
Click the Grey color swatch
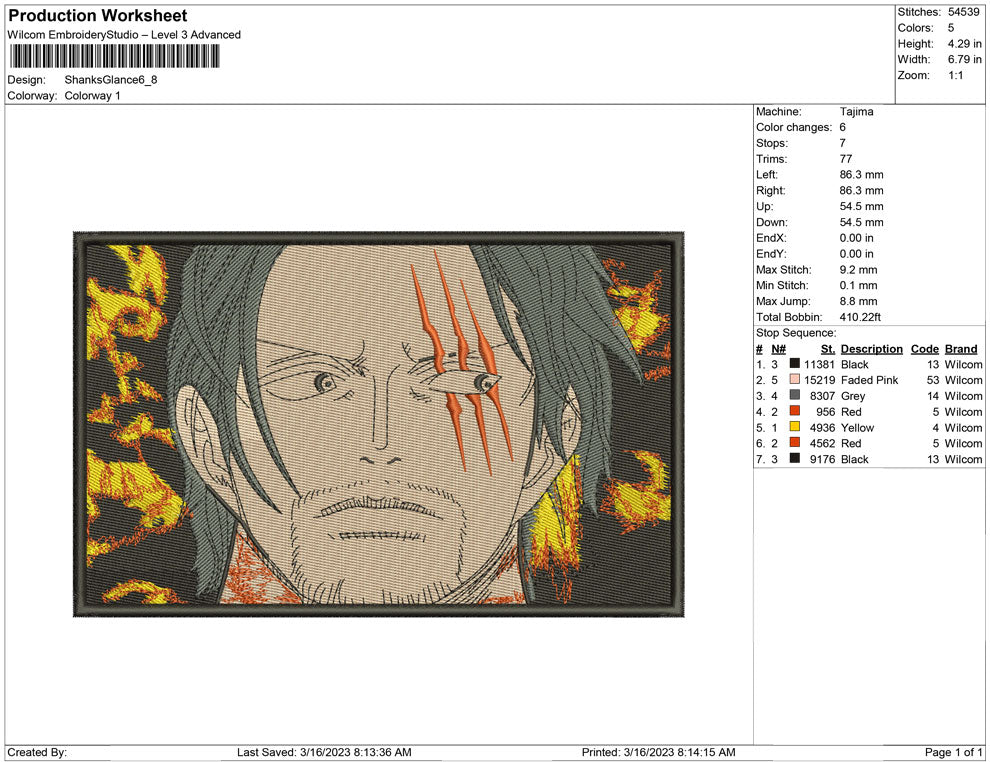click(795, 395)
